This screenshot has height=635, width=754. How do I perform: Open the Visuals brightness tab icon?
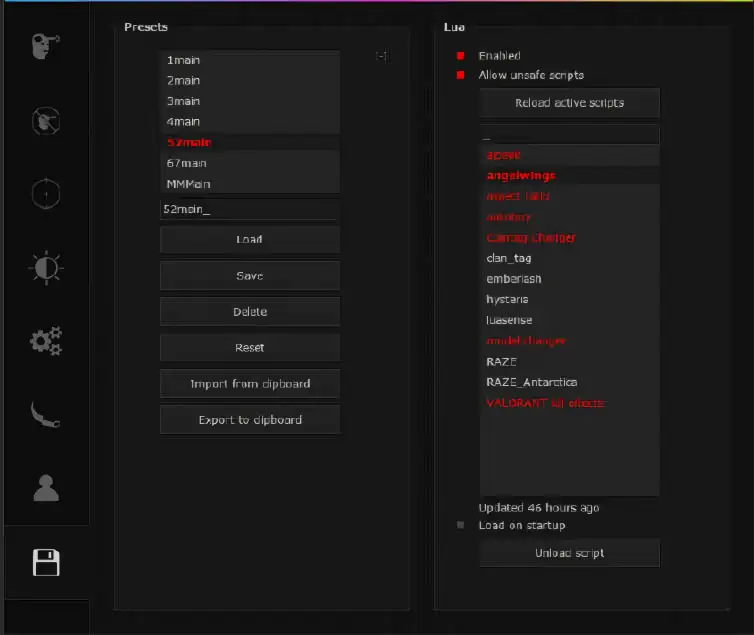pyautogui.click(x=46, y=268)
